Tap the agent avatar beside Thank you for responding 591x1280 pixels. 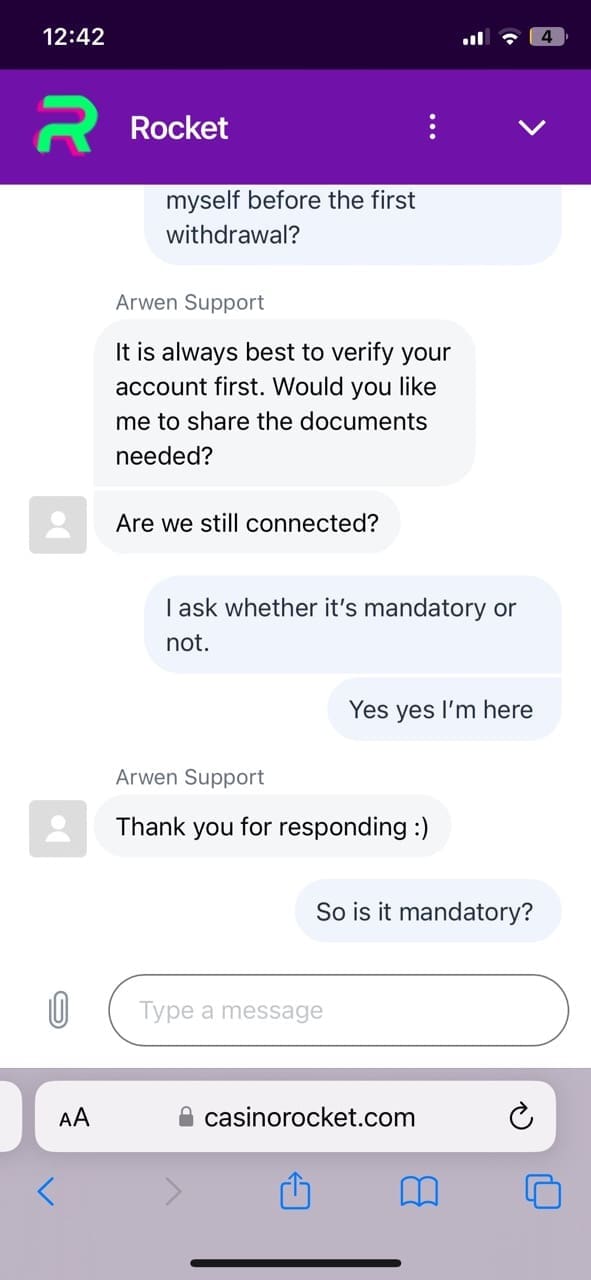[58, 828]
